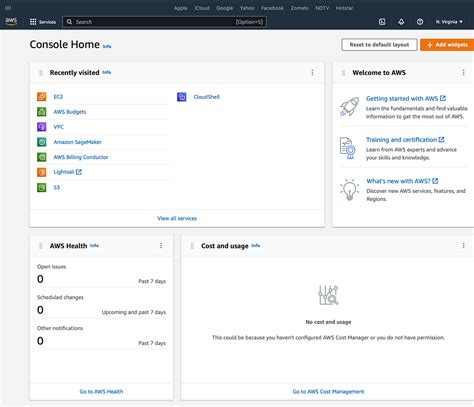Screen dimensions: 474x407
Task: Open the S3 link
Action: (x=57, y=187)
